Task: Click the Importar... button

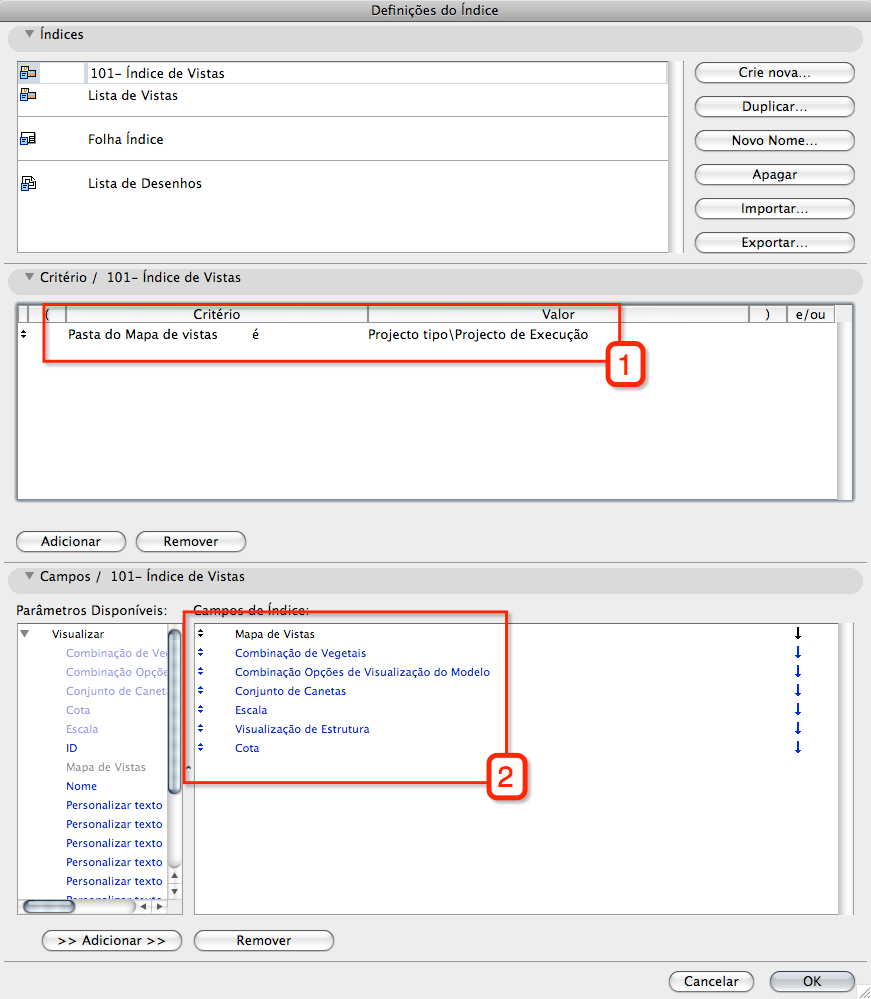Action: pyautogui.click(x=774, y=208)
